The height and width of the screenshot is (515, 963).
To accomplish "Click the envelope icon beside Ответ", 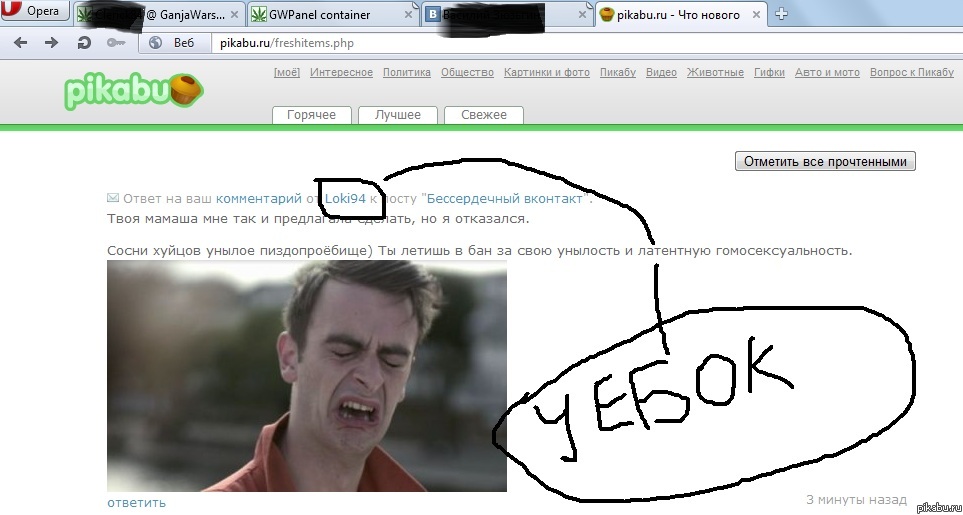I will (113, 198).
